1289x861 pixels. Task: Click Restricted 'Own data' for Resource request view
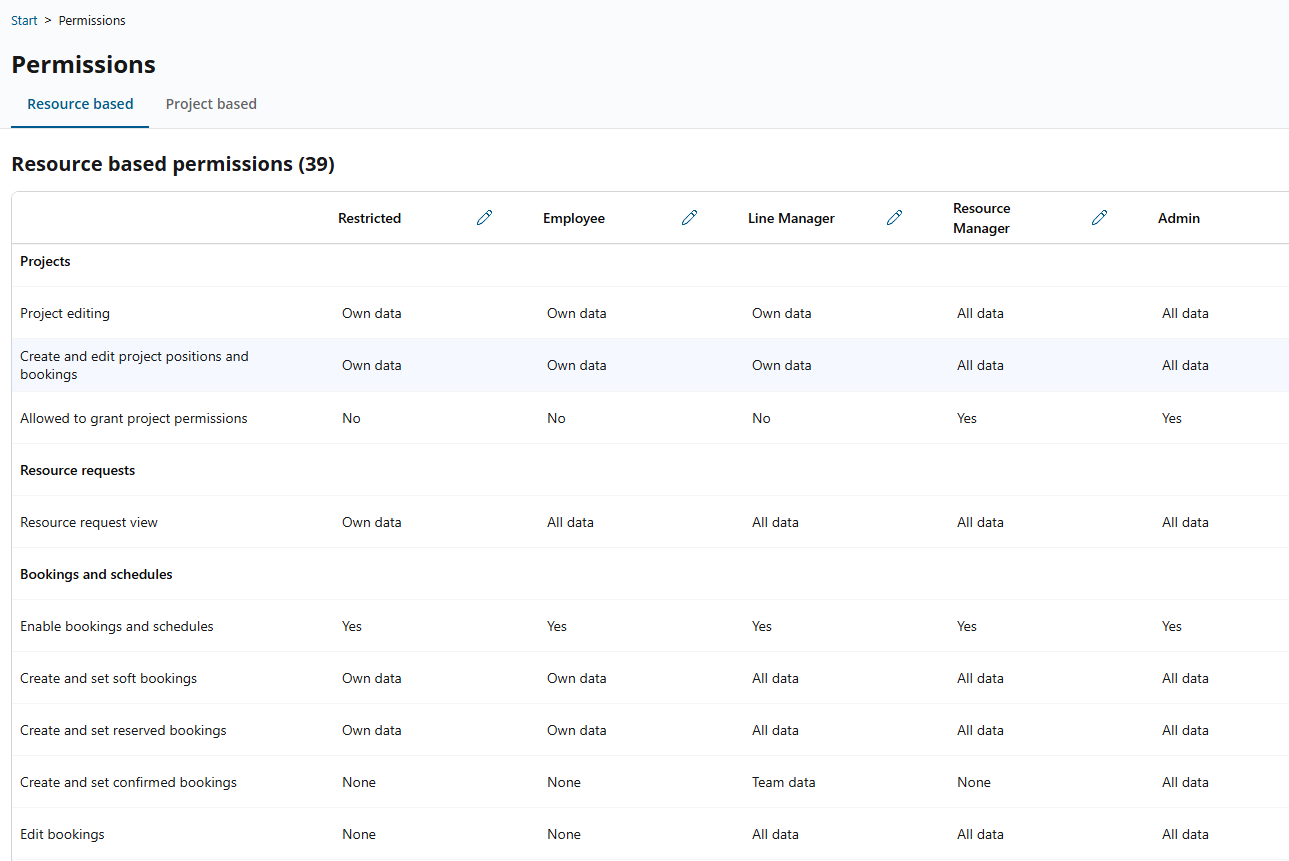[372, 522]
